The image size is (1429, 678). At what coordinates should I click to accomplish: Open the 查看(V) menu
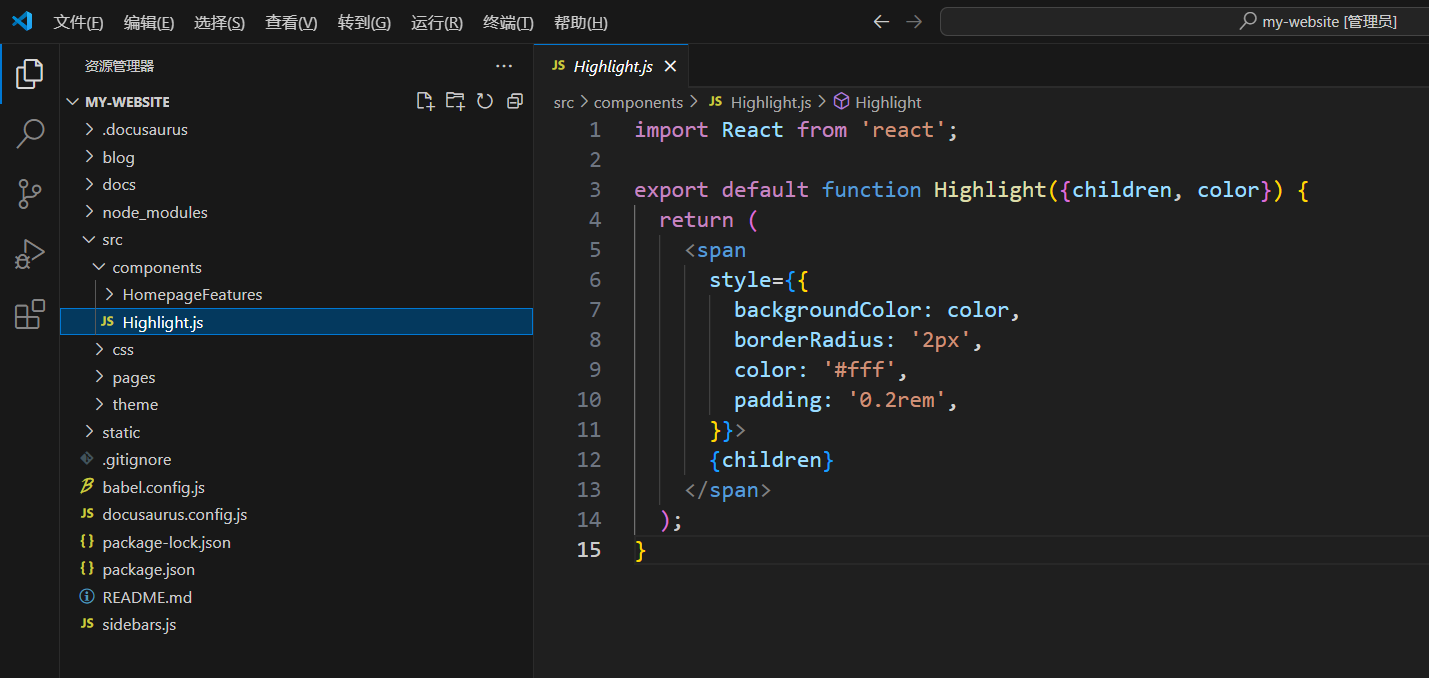291,22
